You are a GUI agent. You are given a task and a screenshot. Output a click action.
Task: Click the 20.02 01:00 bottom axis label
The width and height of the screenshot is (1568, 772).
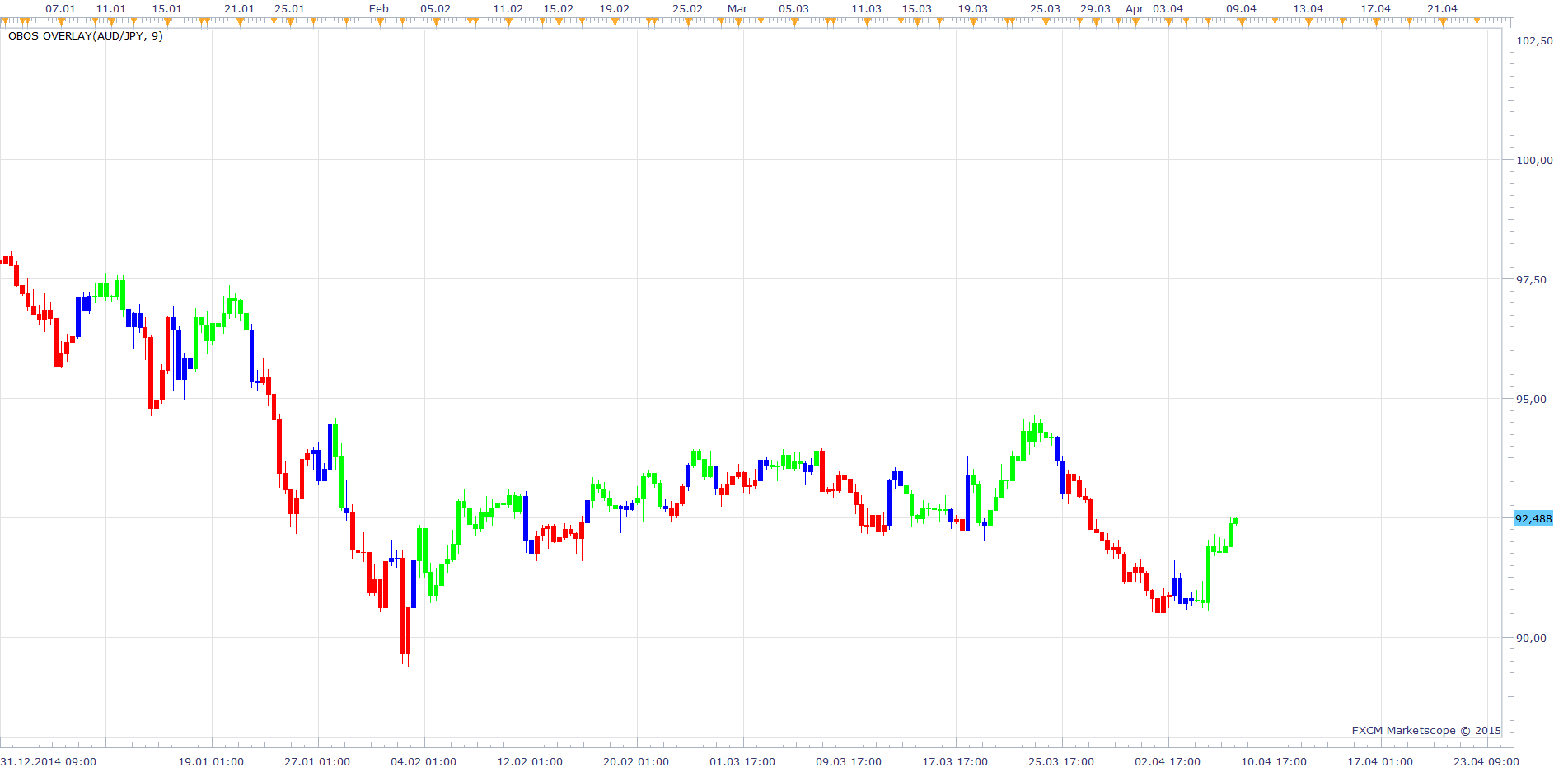pyautogui.click(x=637, y=761)
